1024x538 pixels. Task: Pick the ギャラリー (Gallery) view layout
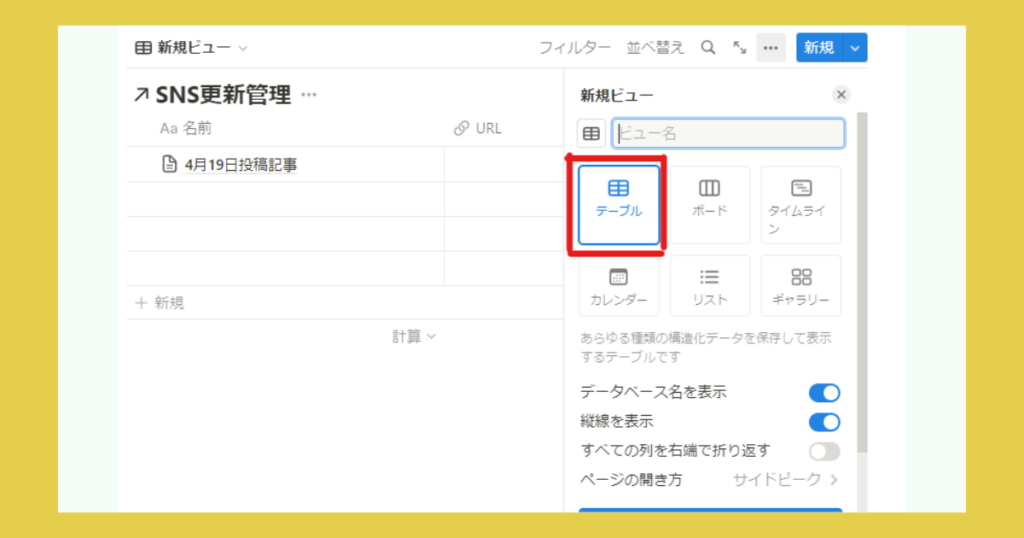800,286
